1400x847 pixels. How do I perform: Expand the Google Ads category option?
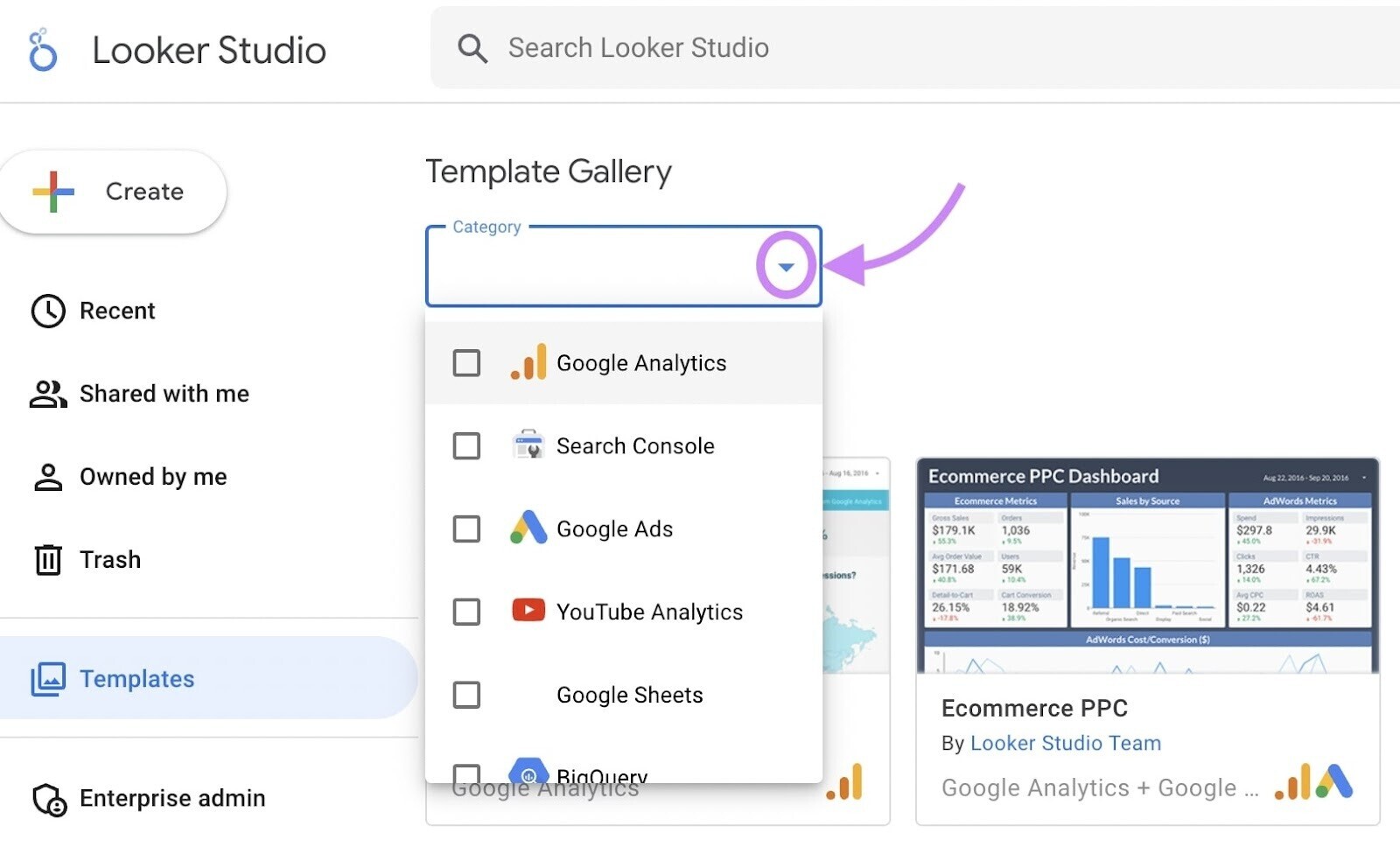[x=613, y=528]
